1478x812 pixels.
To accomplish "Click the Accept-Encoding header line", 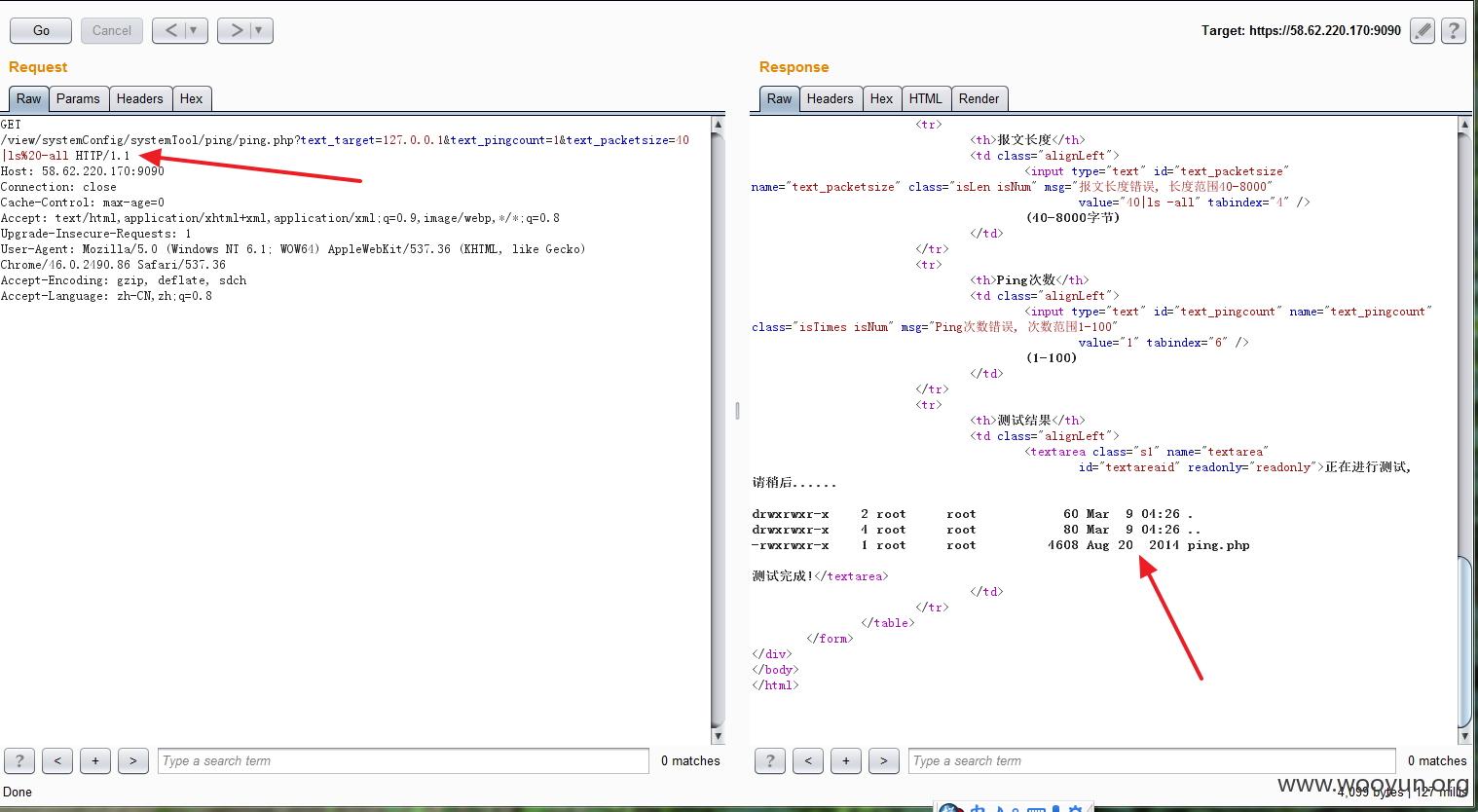I will [x=124, y=280].
